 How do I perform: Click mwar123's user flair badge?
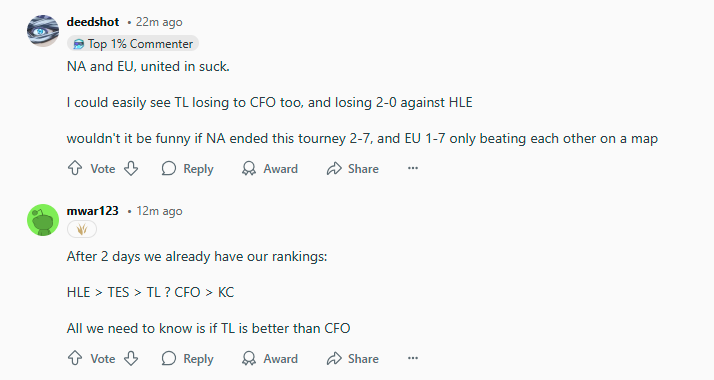82,229
